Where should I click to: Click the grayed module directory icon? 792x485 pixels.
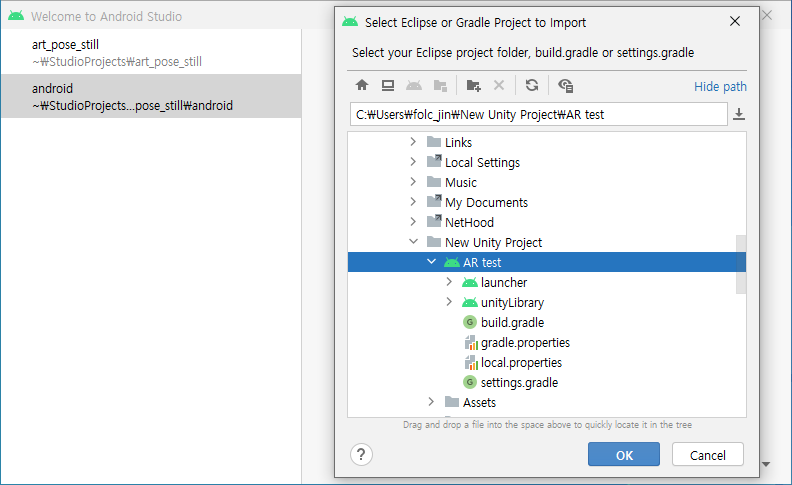coord(440,85)
